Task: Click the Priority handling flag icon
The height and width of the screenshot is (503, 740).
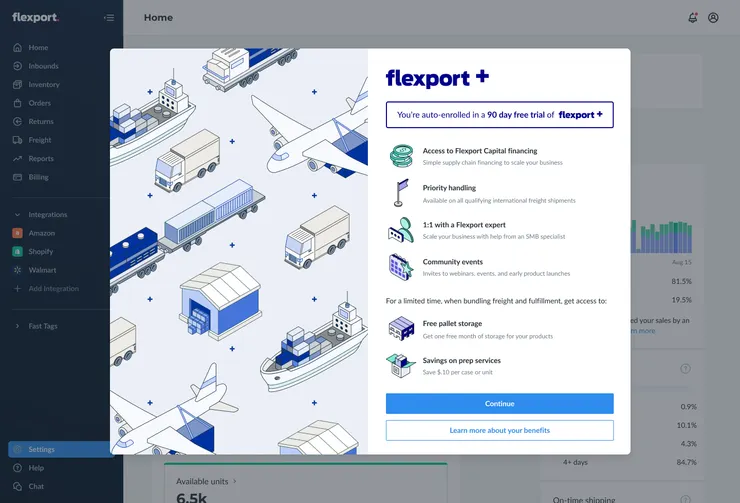Action: [401, 193]
